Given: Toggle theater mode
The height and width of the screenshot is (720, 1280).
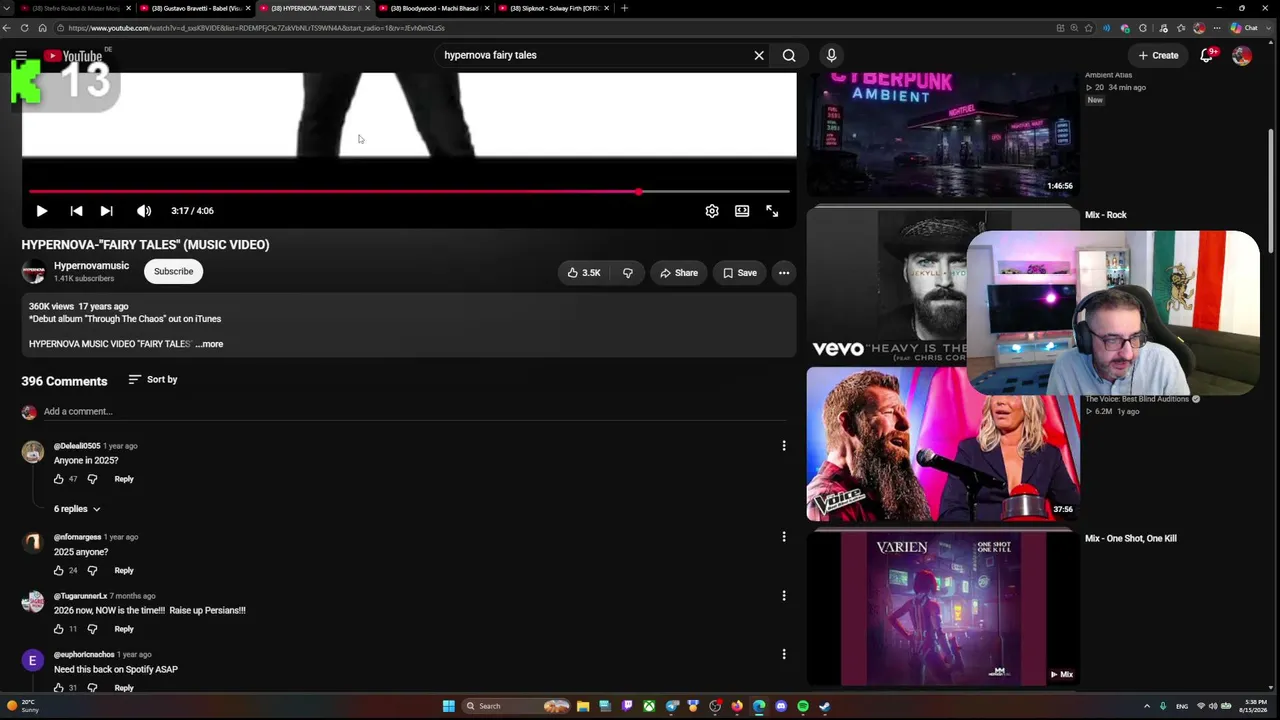Looking at the screenshot, I should [x=742, y=211].
